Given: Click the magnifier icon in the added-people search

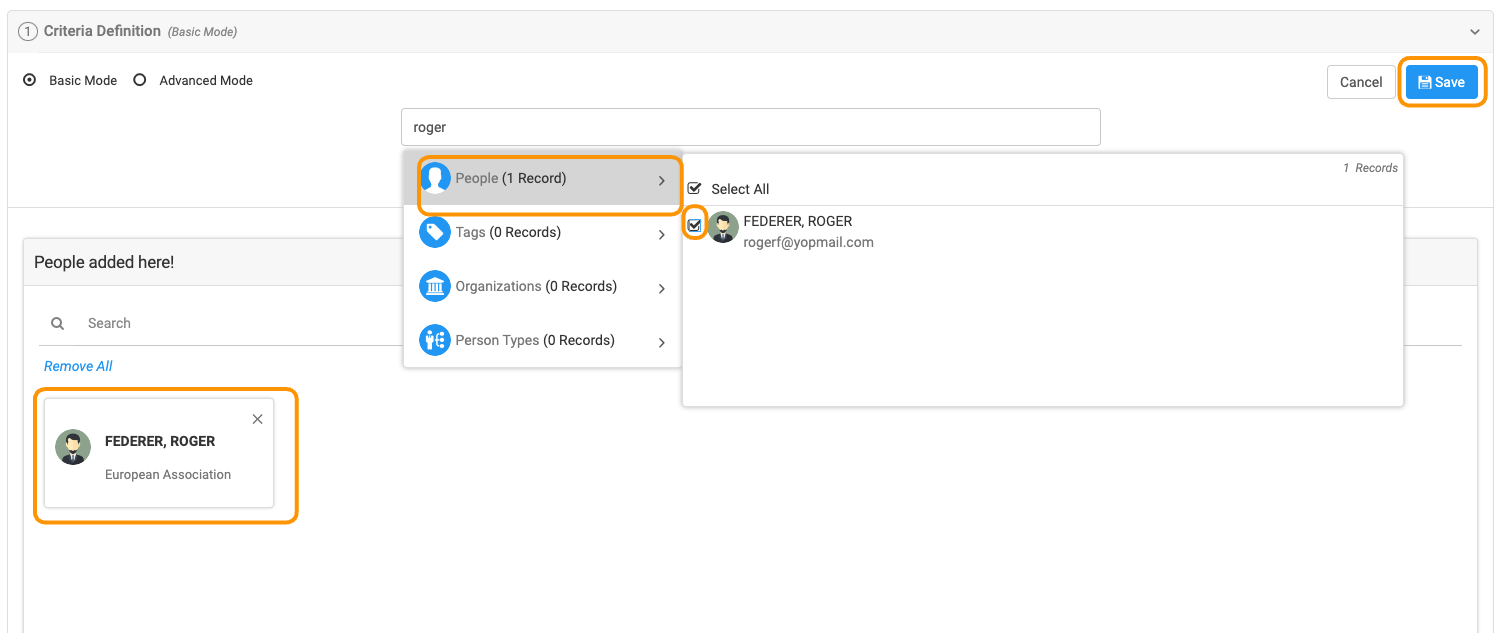Looking at the screenshot, I should [58, 323].
